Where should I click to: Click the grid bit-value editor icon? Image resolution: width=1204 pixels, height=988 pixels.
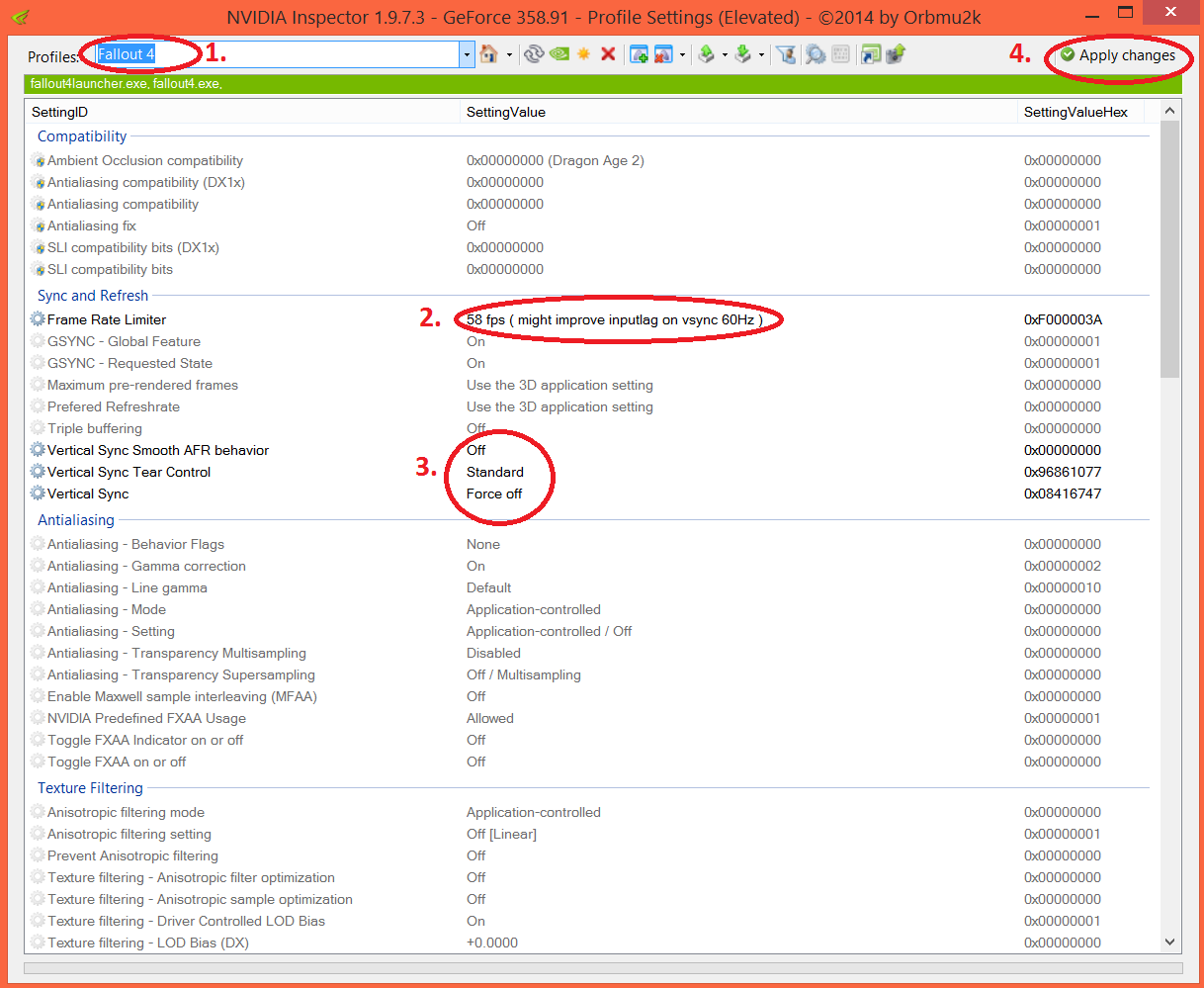click(840, 54)
